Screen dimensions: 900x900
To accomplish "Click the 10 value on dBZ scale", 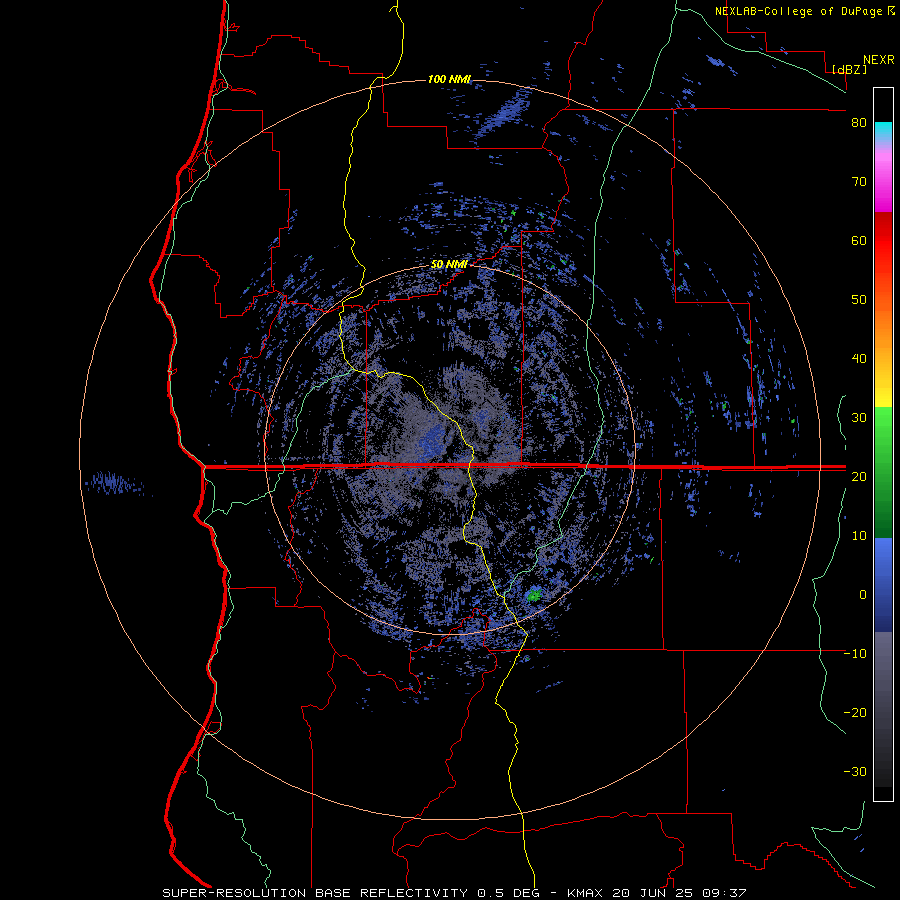I will 859,536.
